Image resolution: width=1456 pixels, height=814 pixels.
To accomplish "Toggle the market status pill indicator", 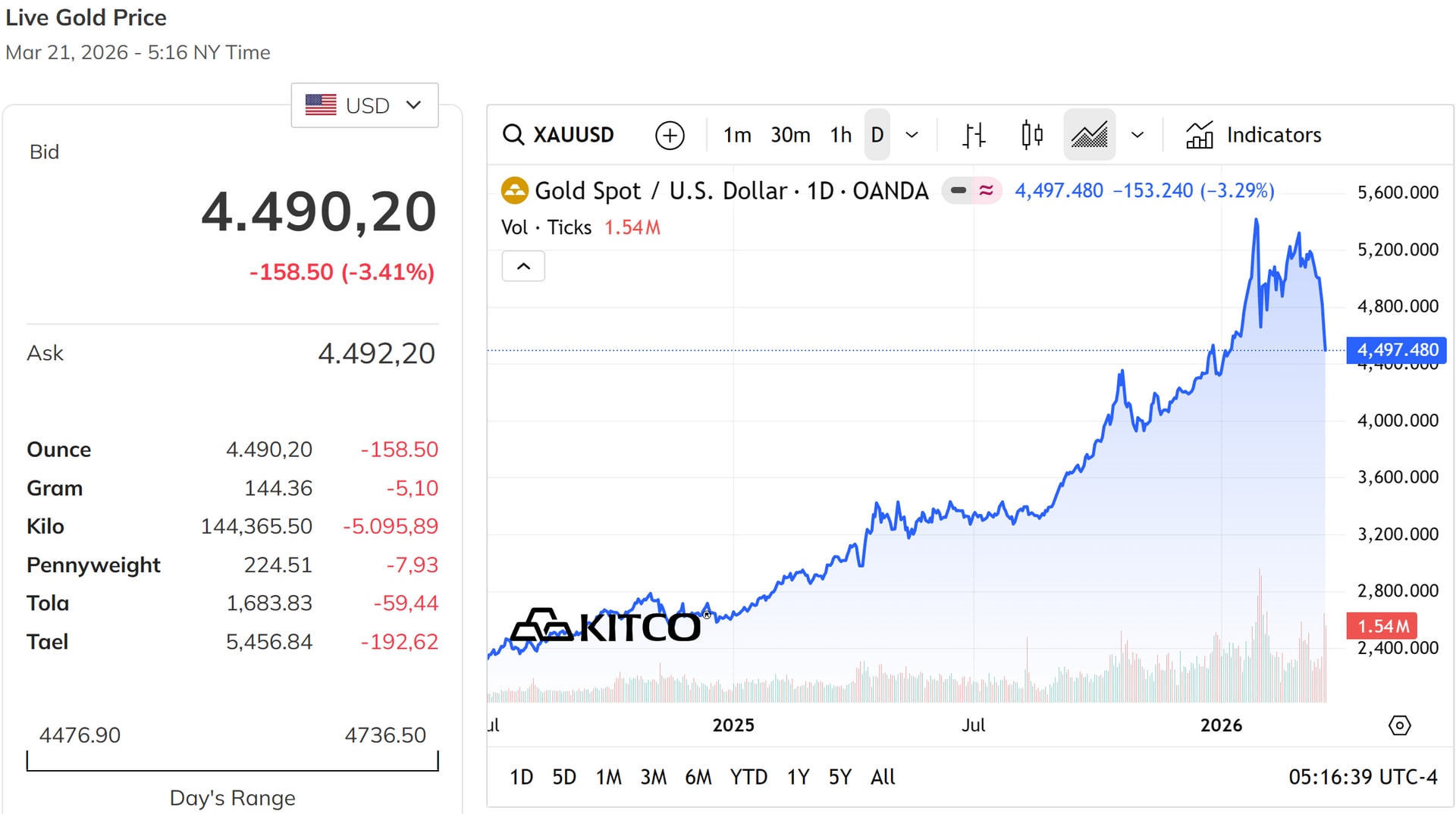I will (971, 190).
